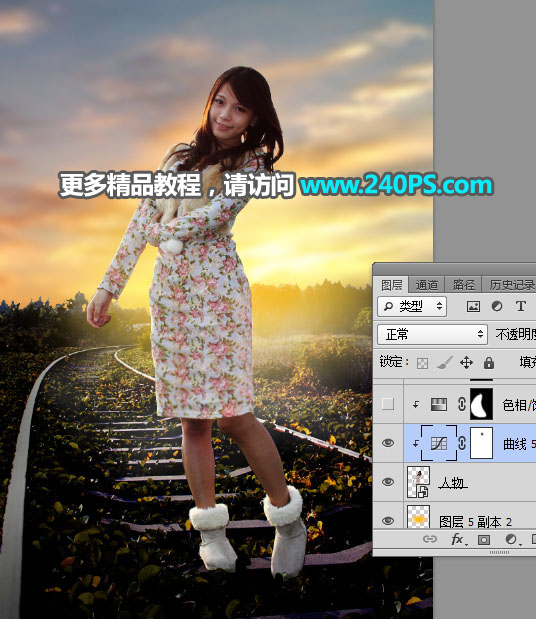Filter layers by text type

[x=521, y=306]
